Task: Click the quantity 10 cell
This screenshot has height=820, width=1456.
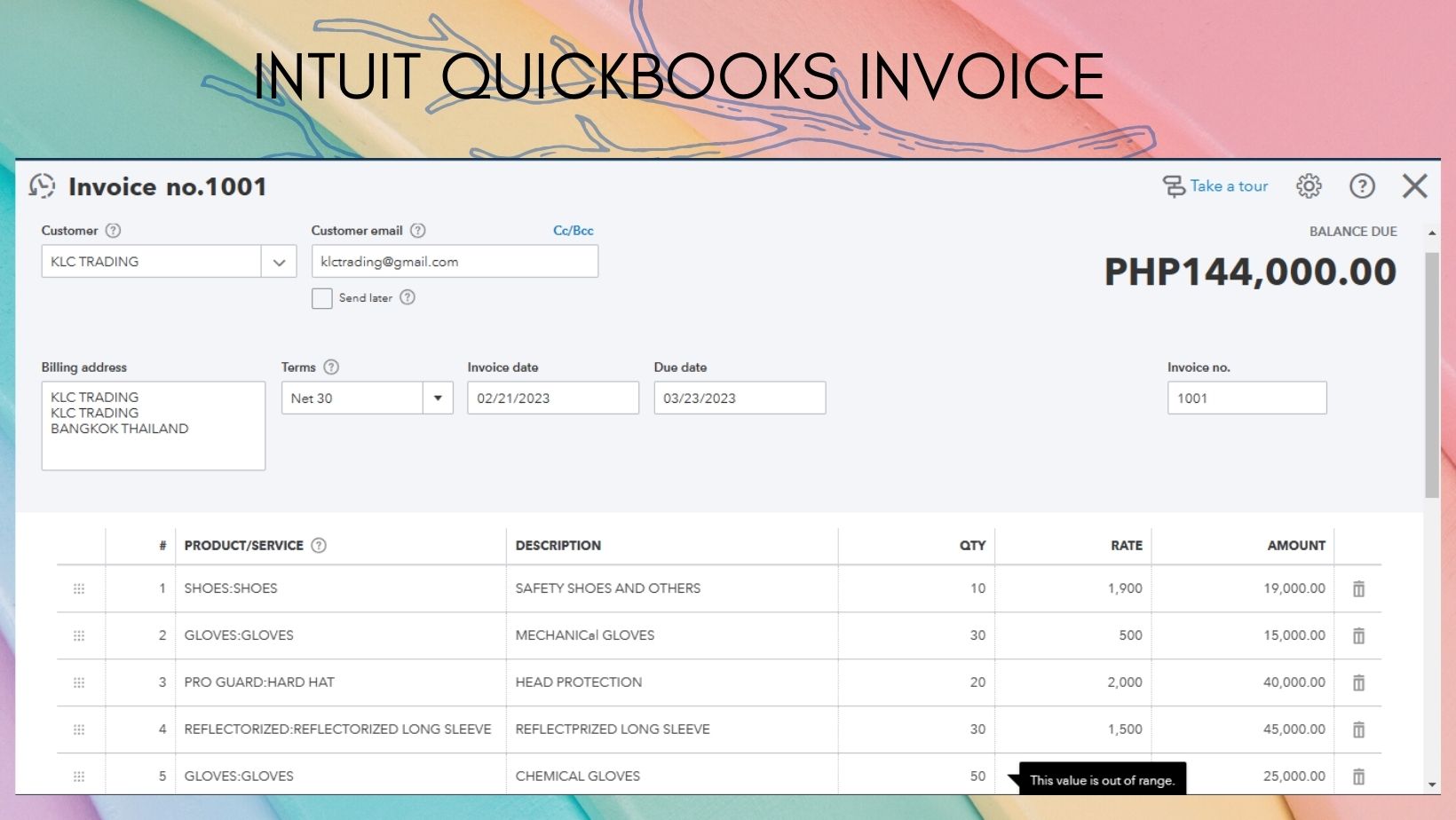Action: pos(916,588)
